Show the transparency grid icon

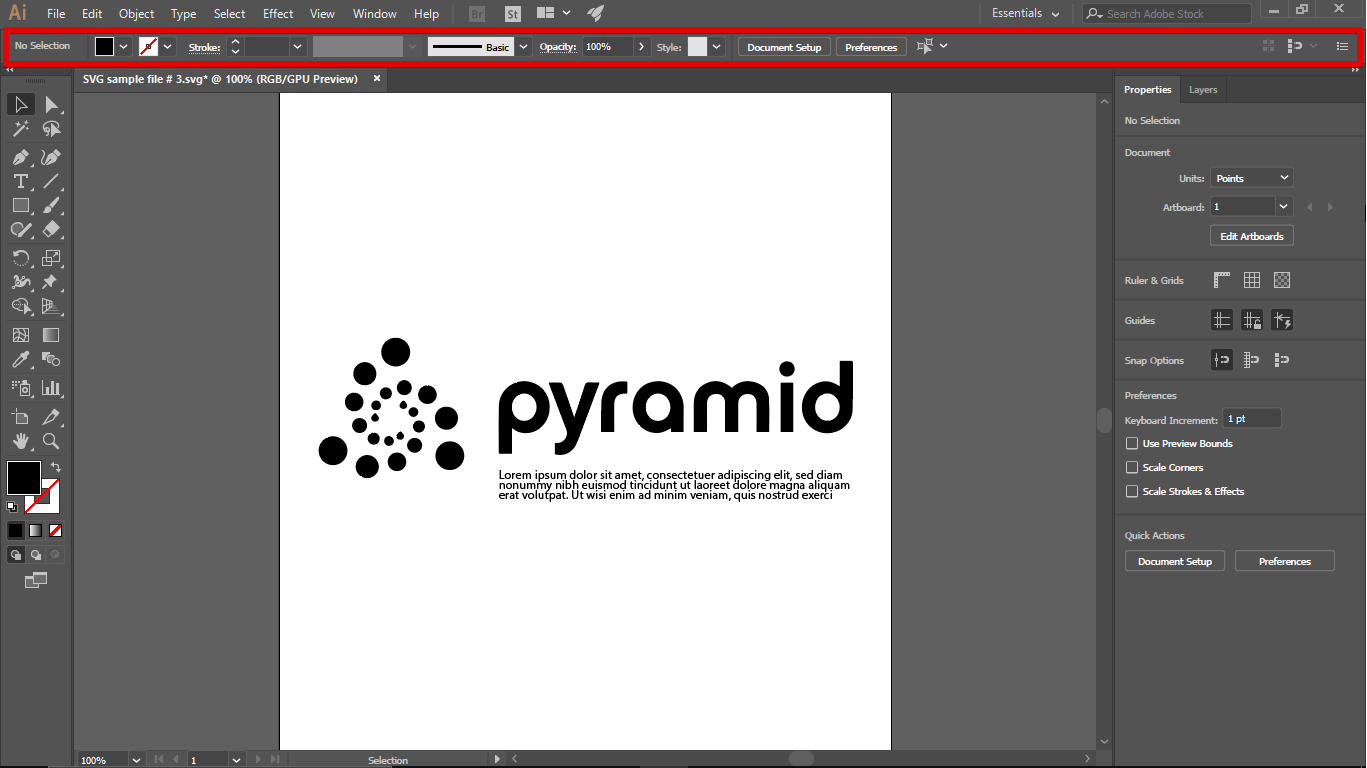pyautogui.click(x=1282, y=281)
